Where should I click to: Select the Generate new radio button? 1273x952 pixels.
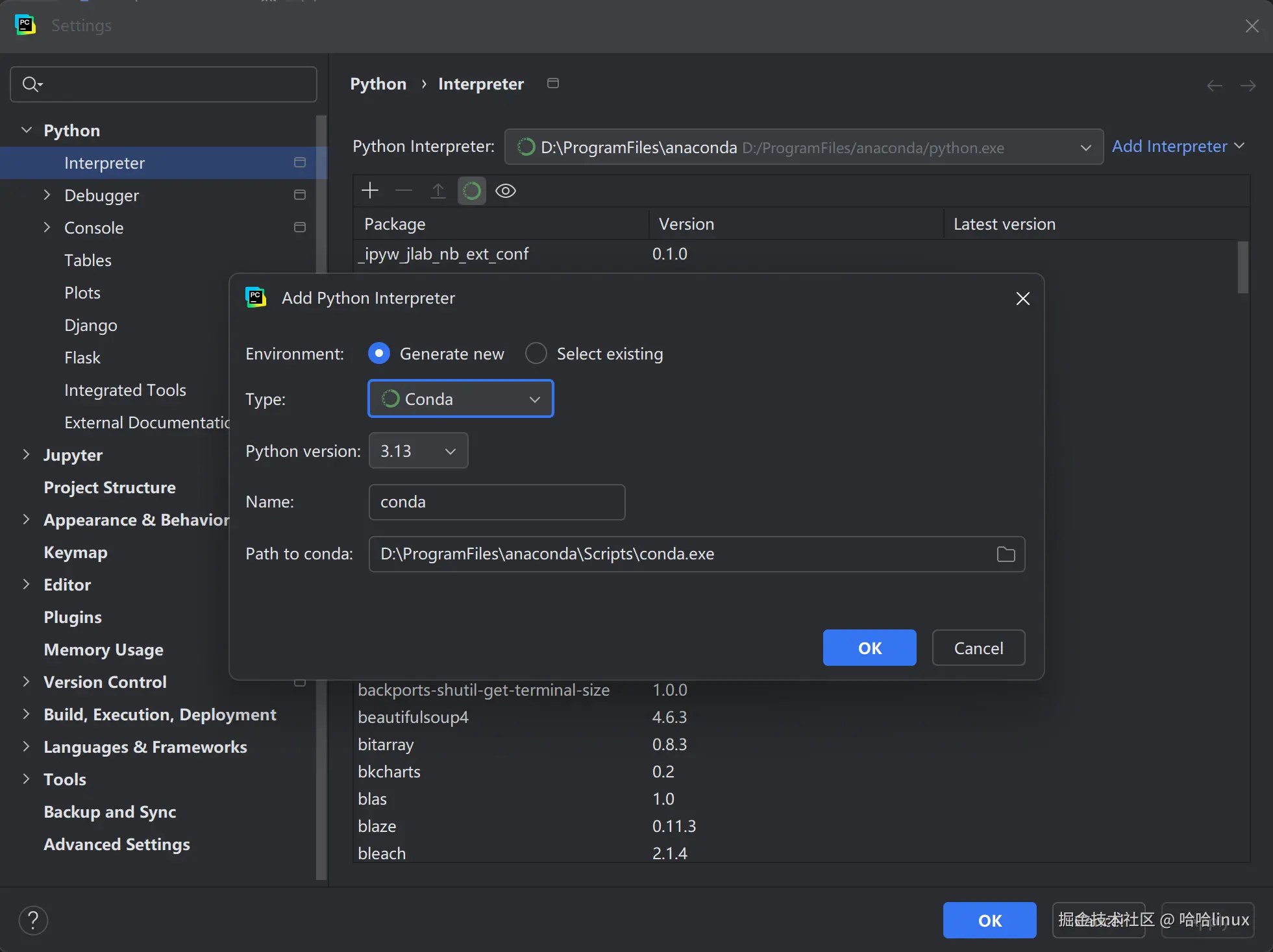point(379,354)
